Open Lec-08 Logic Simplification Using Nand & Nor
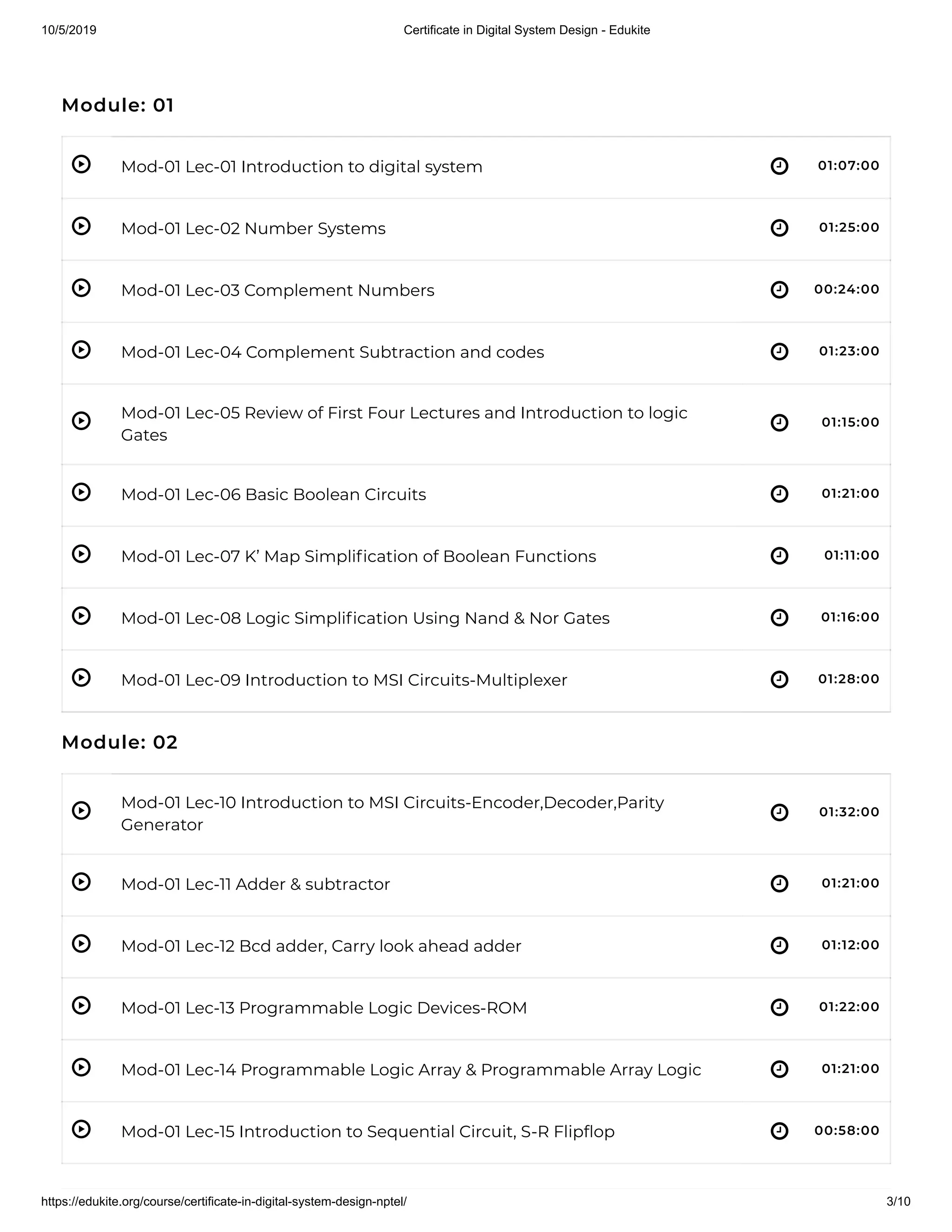The image size is (952, 1232). (x=365, y=618)
